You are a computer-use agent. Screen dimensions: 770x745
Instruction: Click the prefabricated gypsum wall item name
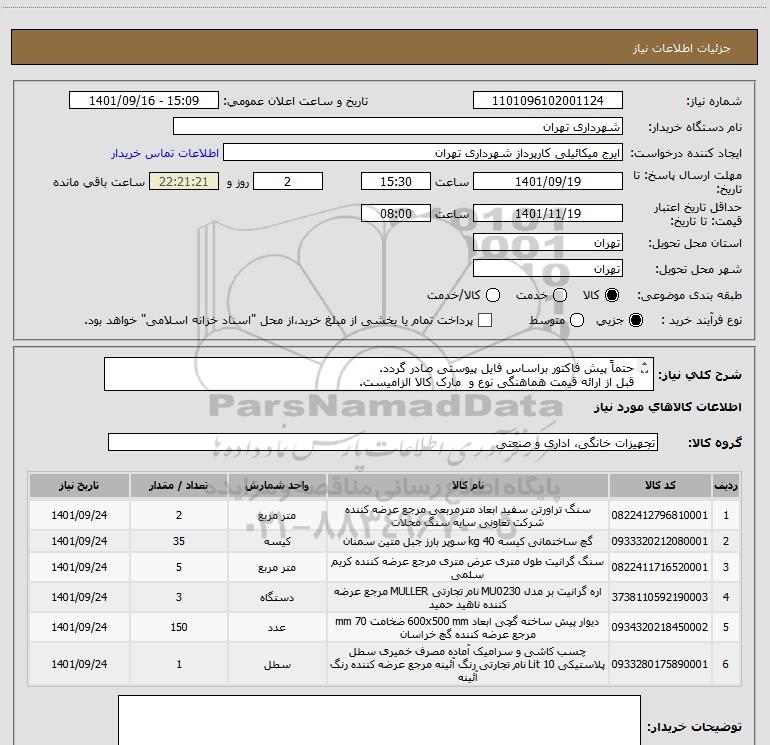(x=468, y=628)
